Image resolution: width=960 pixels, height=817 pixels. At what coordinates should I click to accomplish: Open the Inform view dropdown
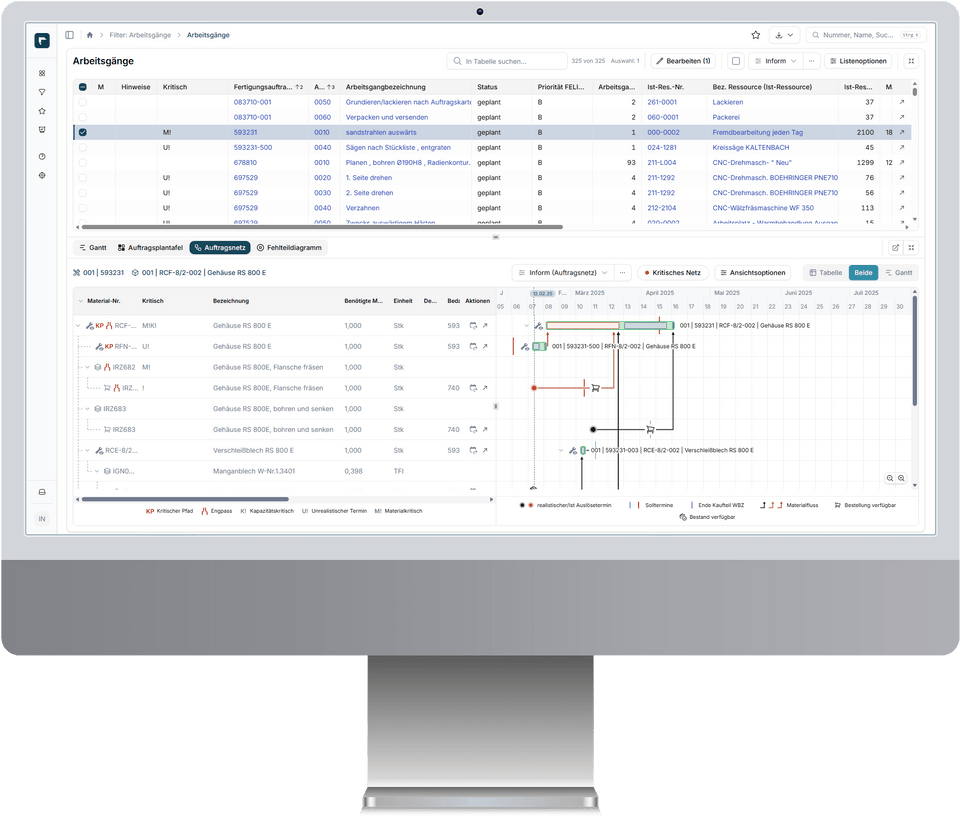776,61
